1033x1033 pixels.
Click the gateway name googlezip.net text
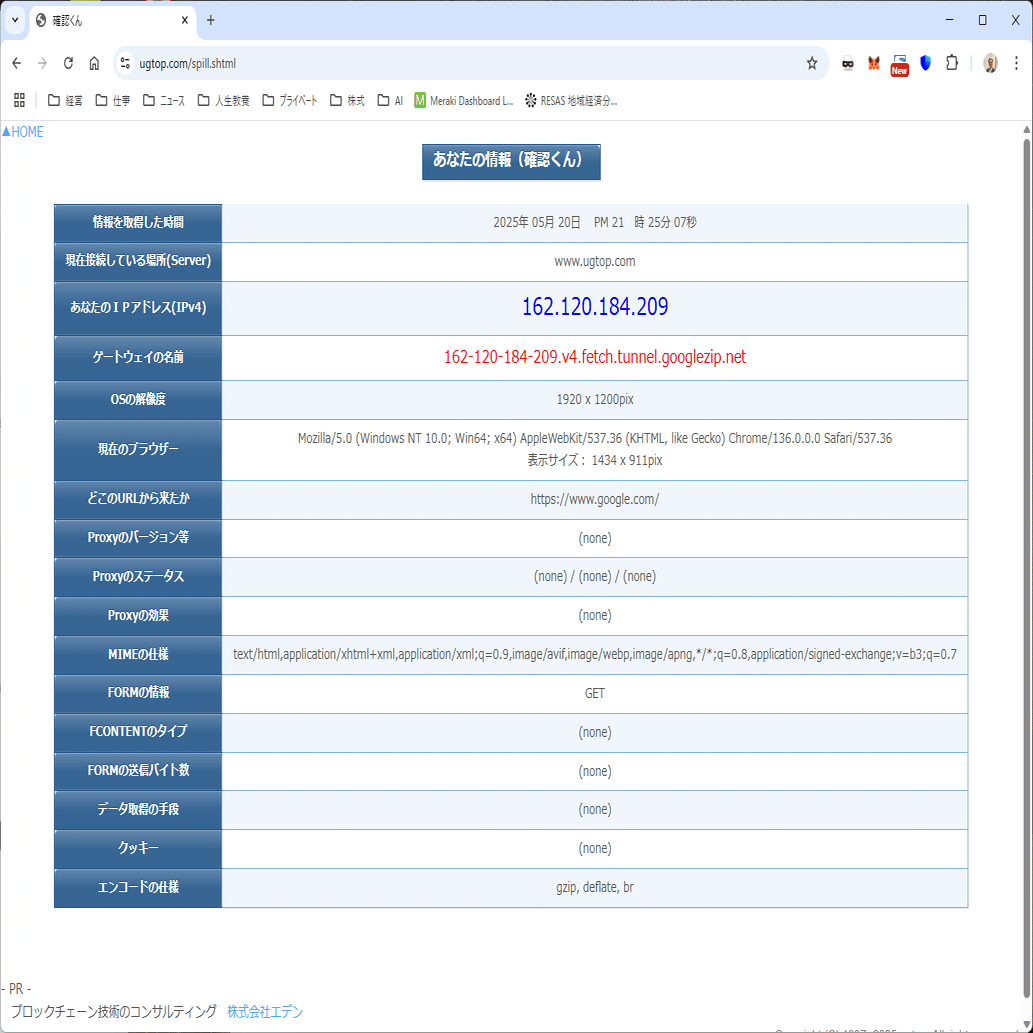coord(595,357)
